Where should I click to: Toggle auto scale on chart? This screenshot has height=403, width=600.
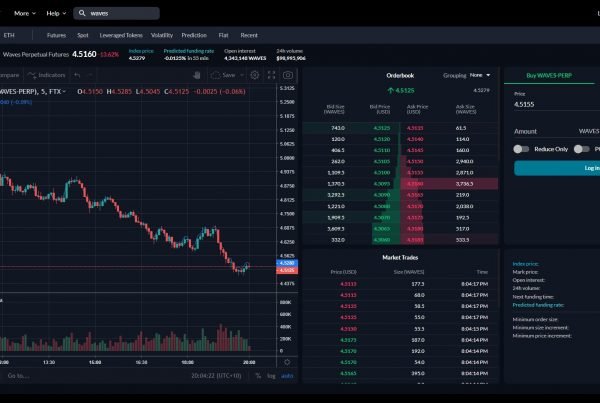(x=287, y=376)
